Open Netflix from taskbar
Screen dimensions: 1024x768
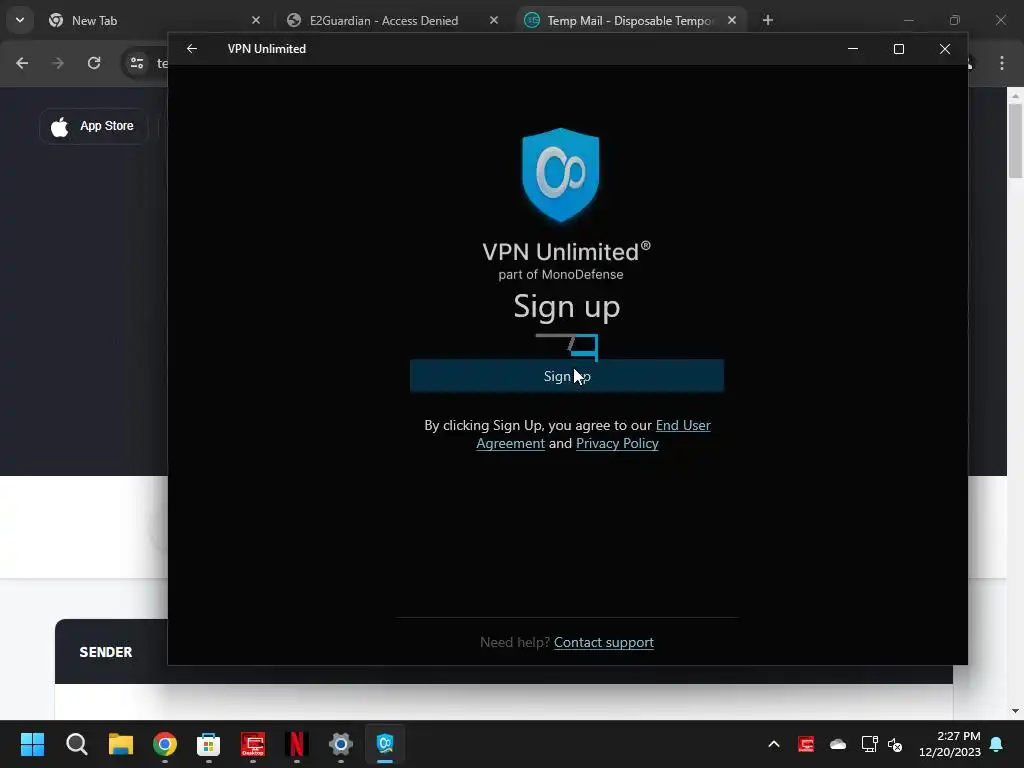[296, 744]
